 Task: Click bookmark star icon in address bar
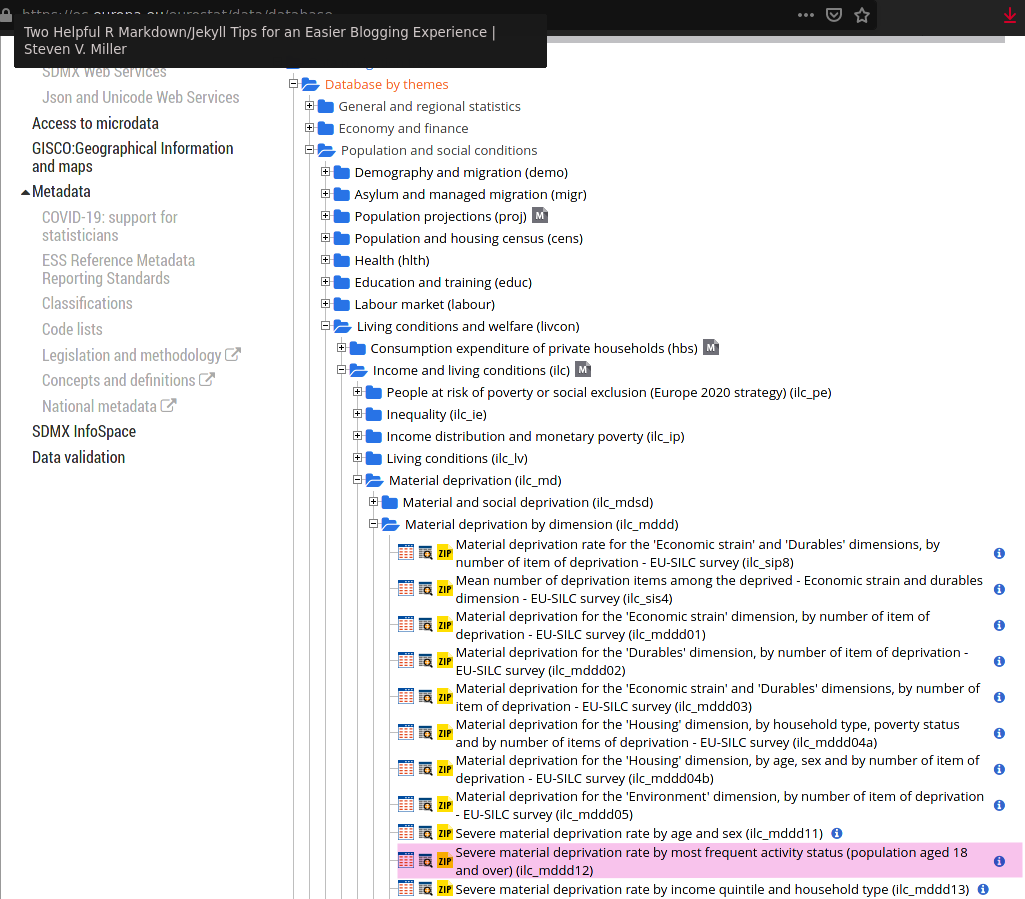862,15
